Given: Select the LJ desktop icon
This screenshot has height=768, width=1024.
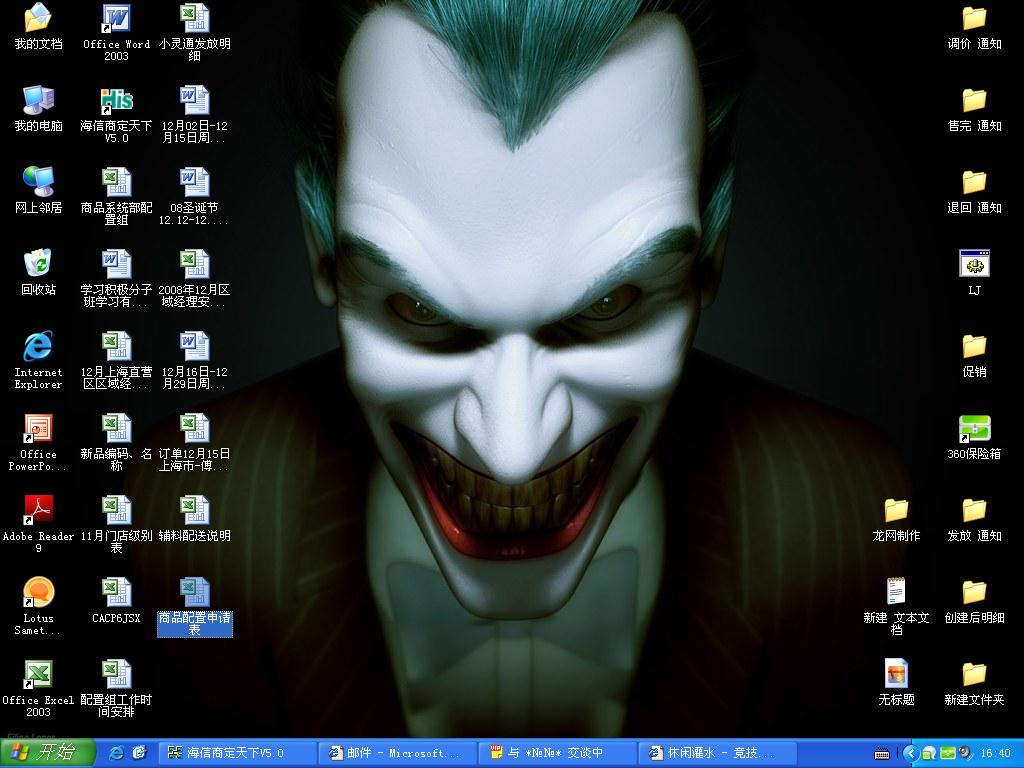Looking at the screenshot, I should click(x=974, y=265).
